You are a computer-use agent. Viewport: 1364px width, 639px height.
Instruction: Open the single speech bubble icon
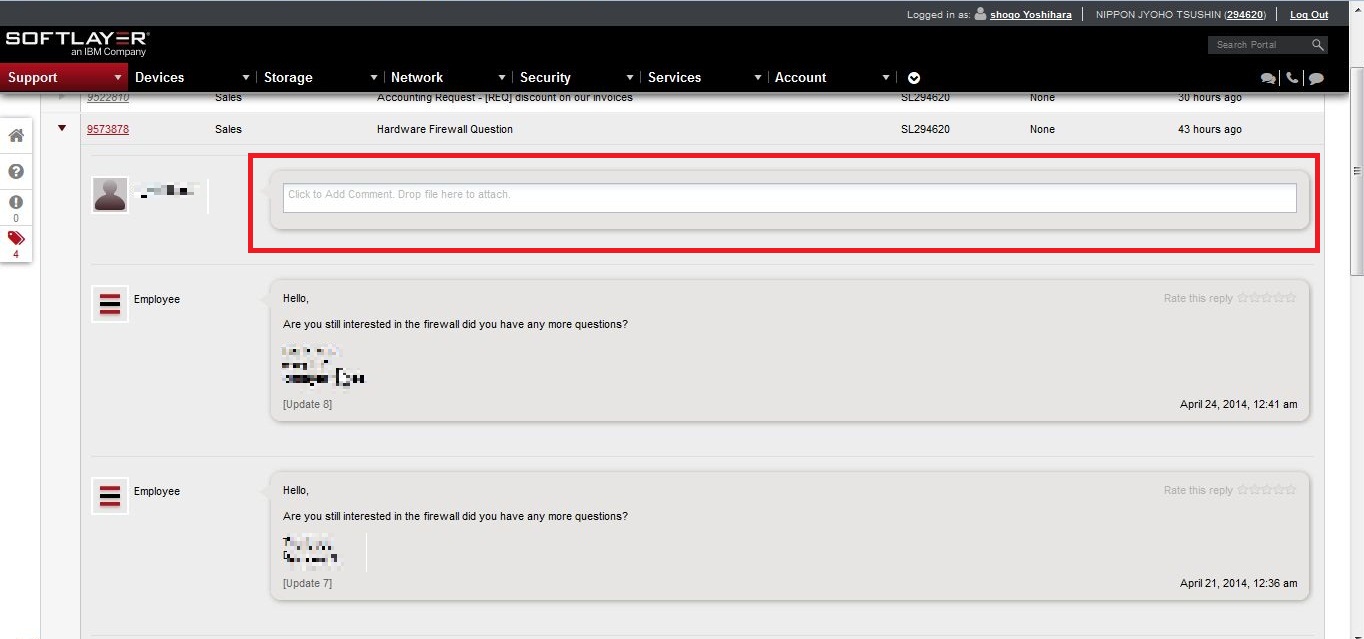(x=1316, y=78)
